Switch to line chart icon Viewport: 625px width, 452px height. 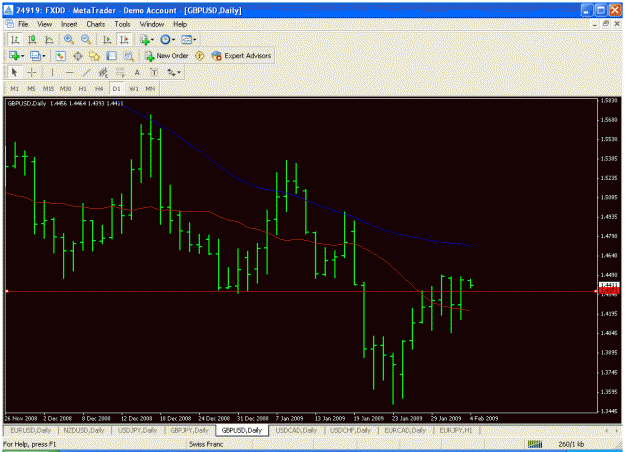click(x=49, y=39)
